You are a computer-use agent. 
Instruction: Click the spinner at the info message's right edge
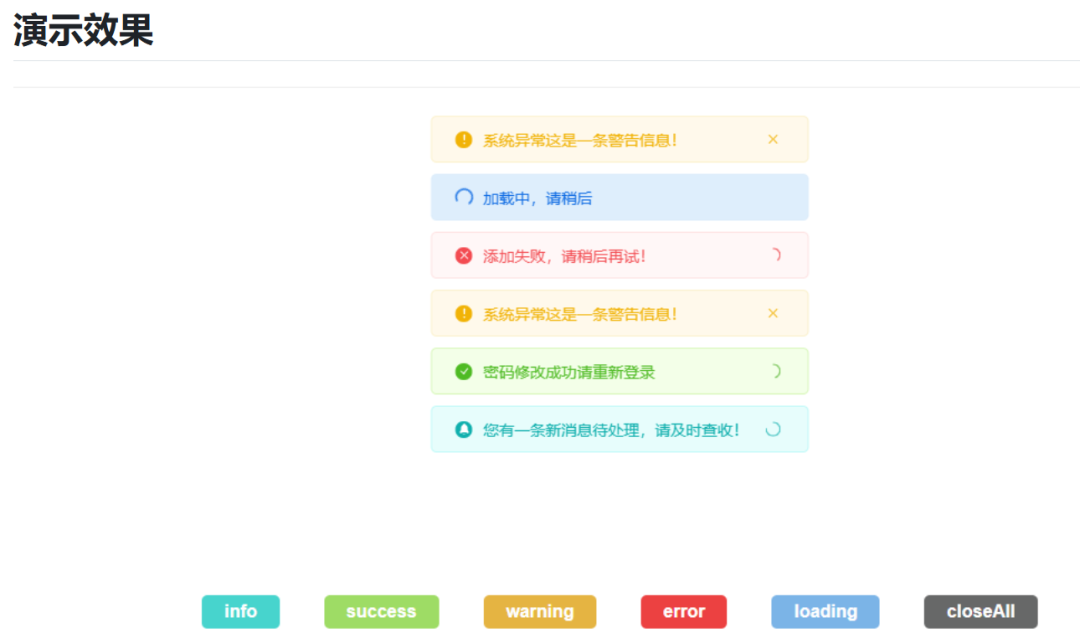coord(772,429)
